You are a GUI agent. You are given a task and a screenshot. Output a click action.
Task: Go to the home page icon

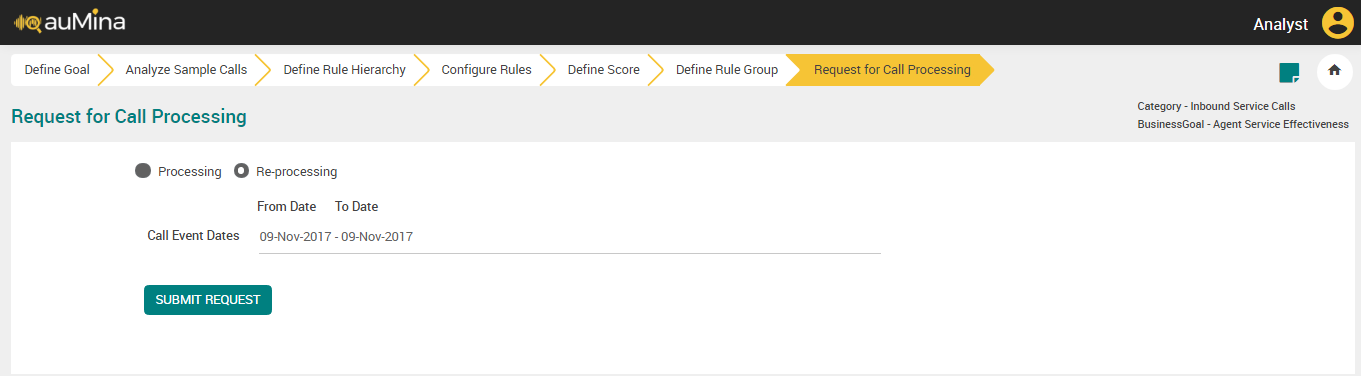tap(1334, 71)
